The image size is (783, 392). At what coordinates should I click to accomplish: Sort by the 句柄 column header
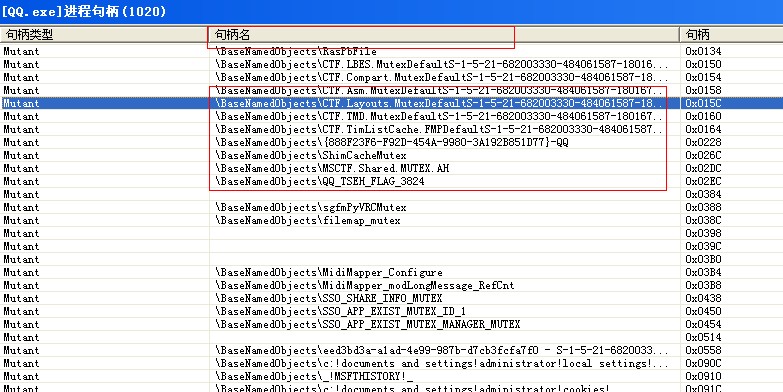tap(732, 34)
